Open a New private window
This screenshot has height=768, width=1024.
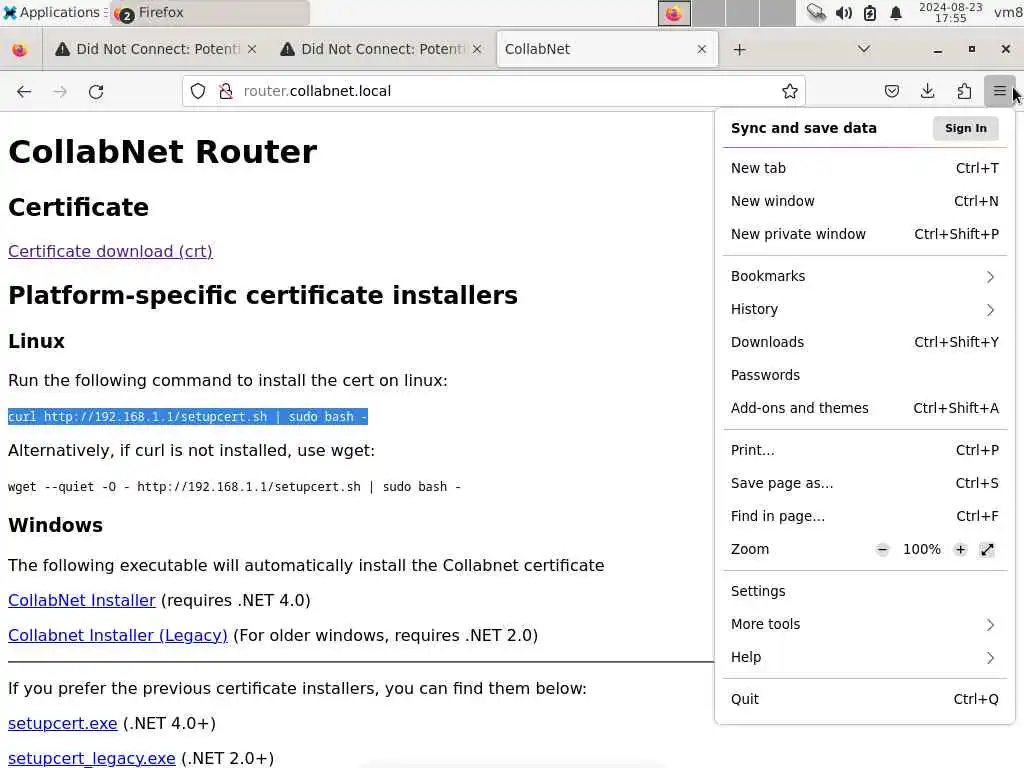pos(865,234)
